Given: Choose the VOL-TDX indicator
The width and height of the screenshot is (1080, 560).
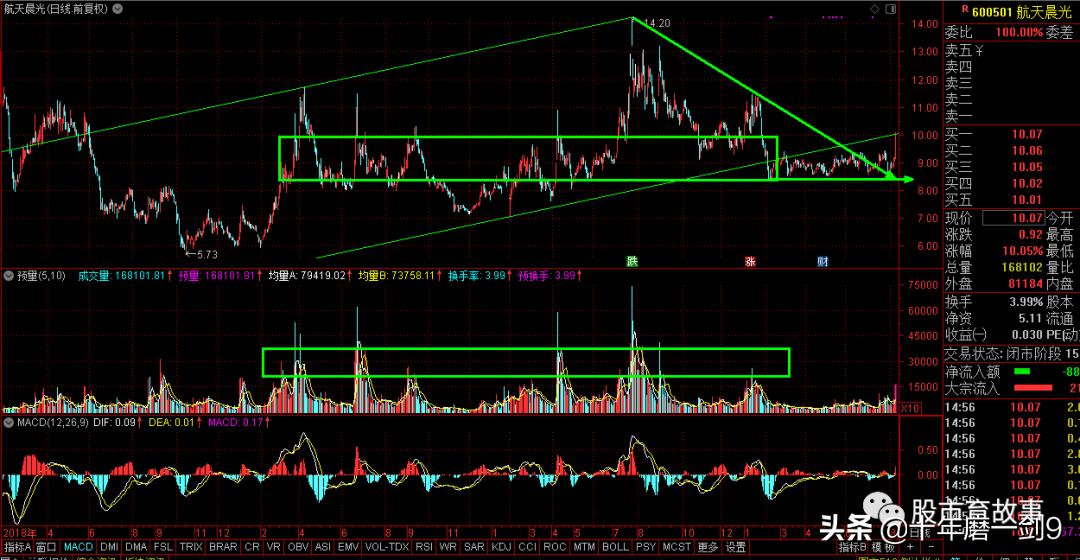Looking at the screenshot, I should pos(387,547).
